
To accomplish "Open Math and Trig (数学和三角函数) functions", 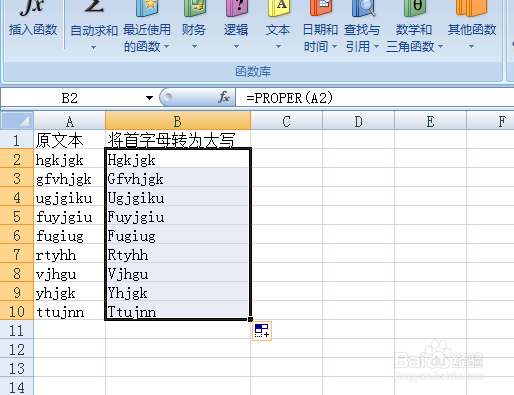I will click(414, 27).
